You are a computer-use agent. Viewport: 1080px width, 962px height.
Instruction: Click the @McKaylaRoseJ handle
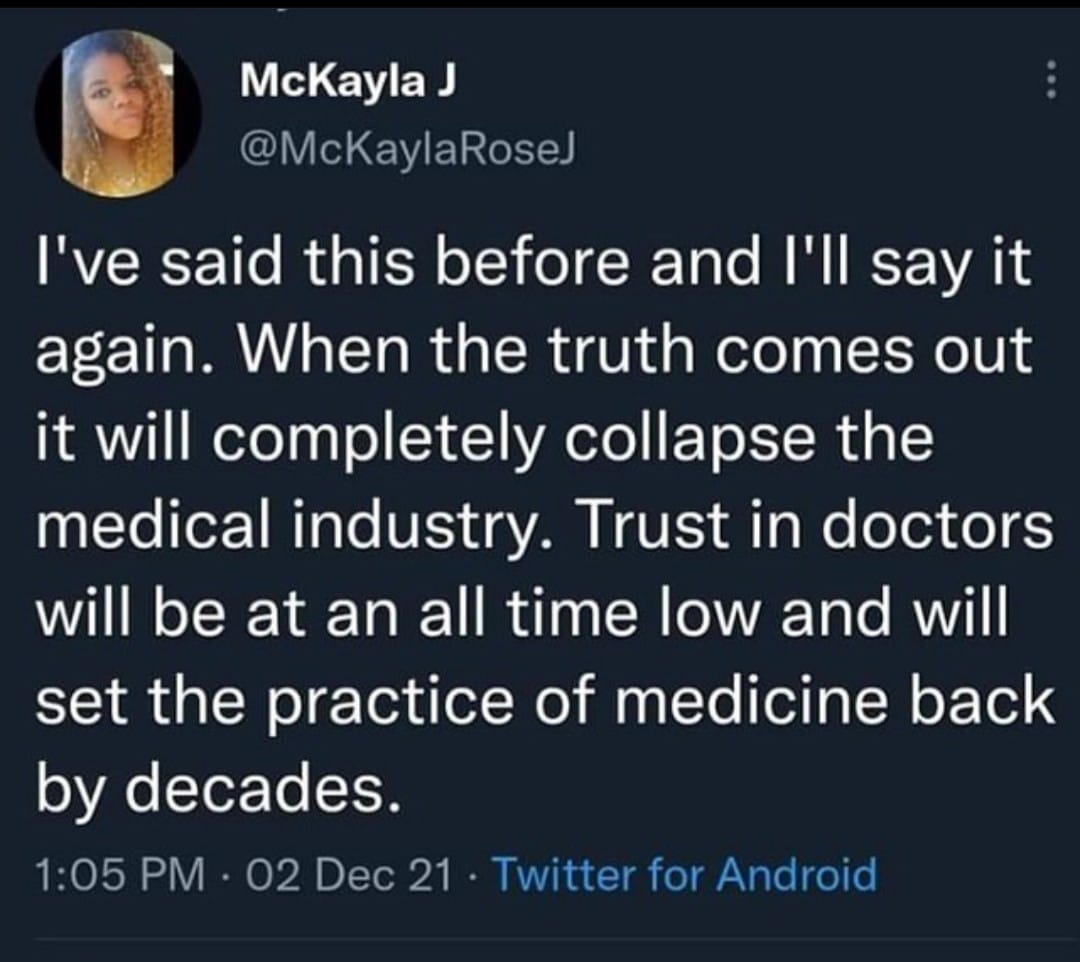(409, 149)
